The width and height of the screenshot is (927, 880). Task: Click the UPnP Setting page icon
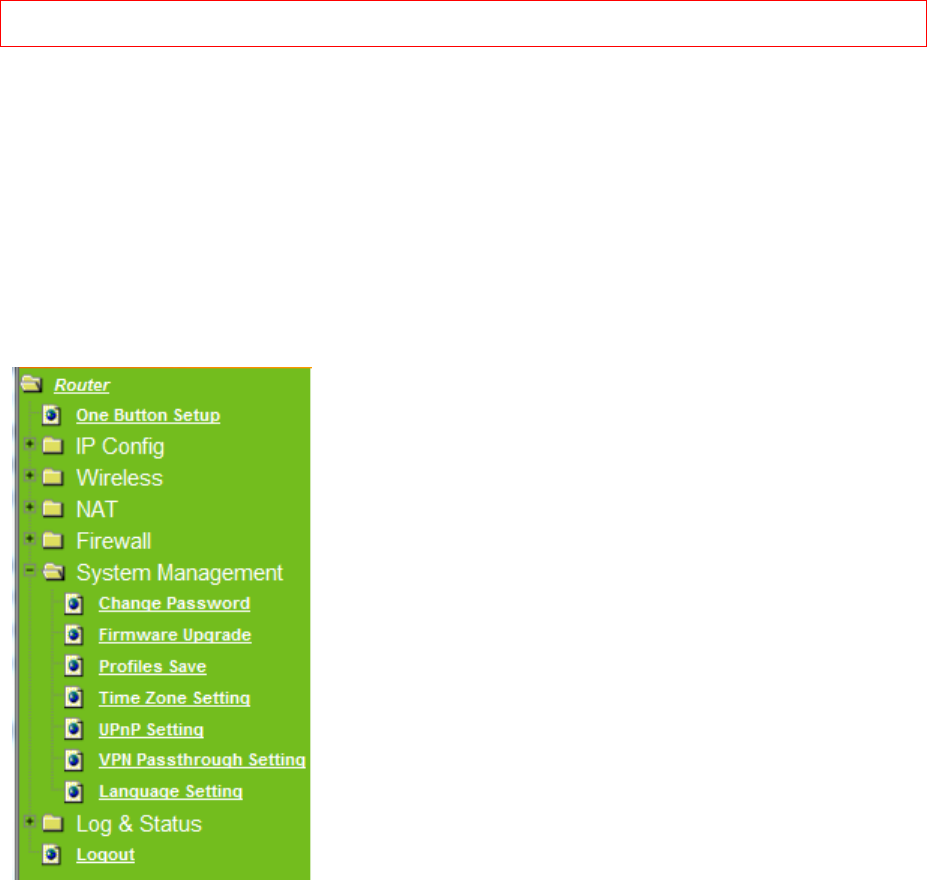[x=74, y=730]
